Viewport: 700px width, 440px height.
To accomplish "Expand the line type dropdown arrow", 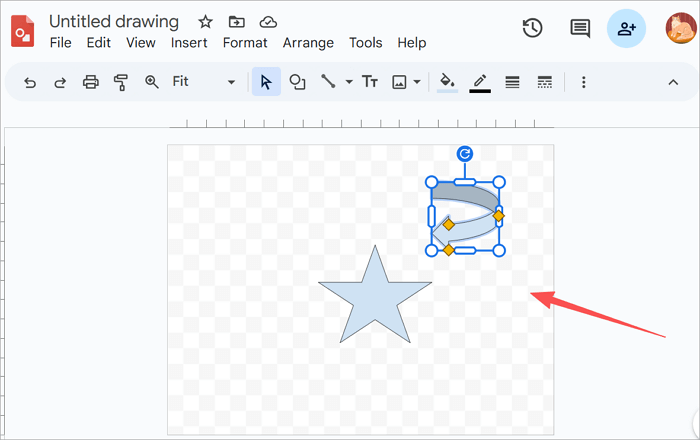I will pyautogui.click(x=349, y=82).
